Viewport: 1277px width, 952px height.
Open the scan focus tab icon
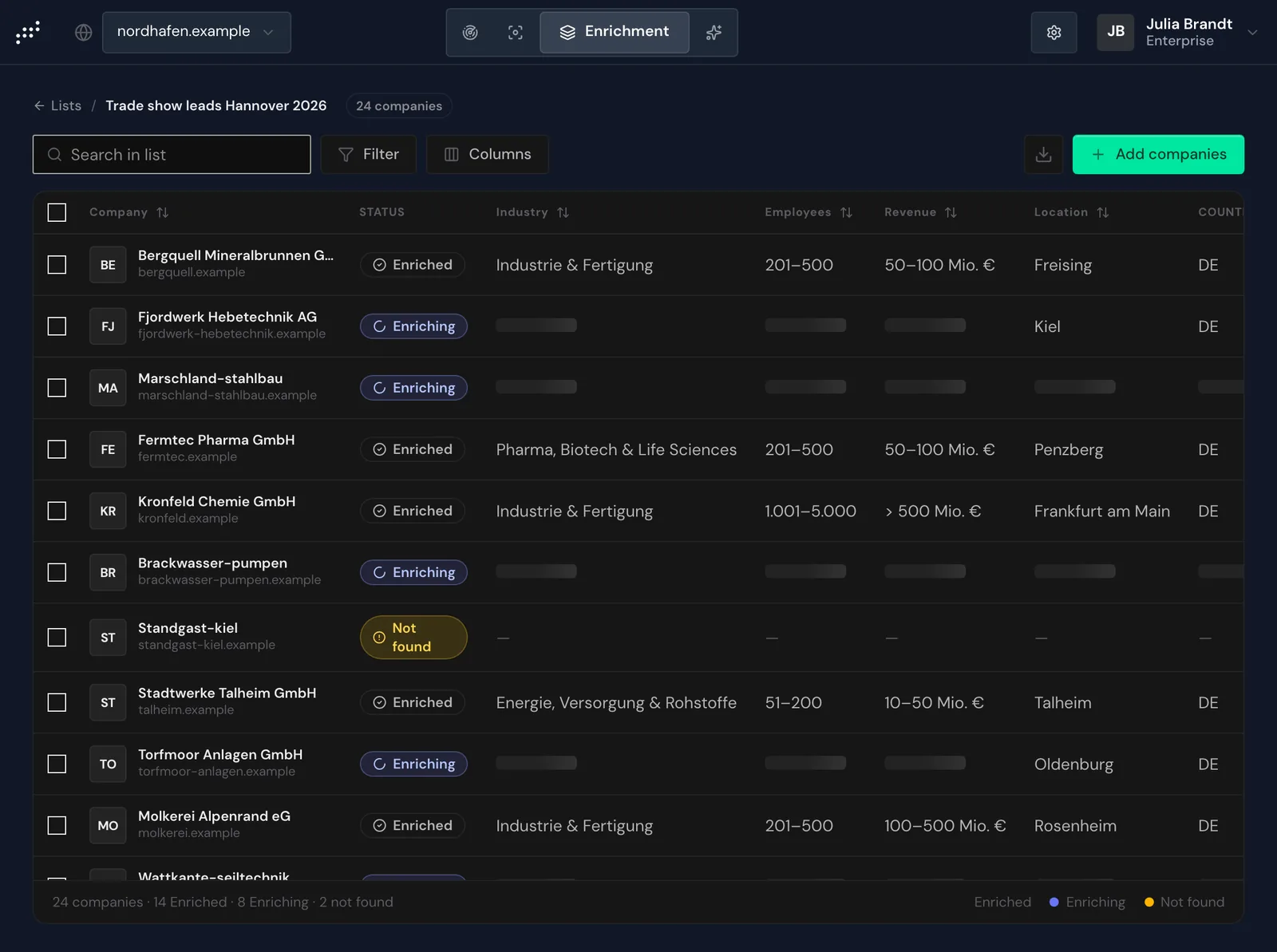pyautogui.click(x=516, y=32)
